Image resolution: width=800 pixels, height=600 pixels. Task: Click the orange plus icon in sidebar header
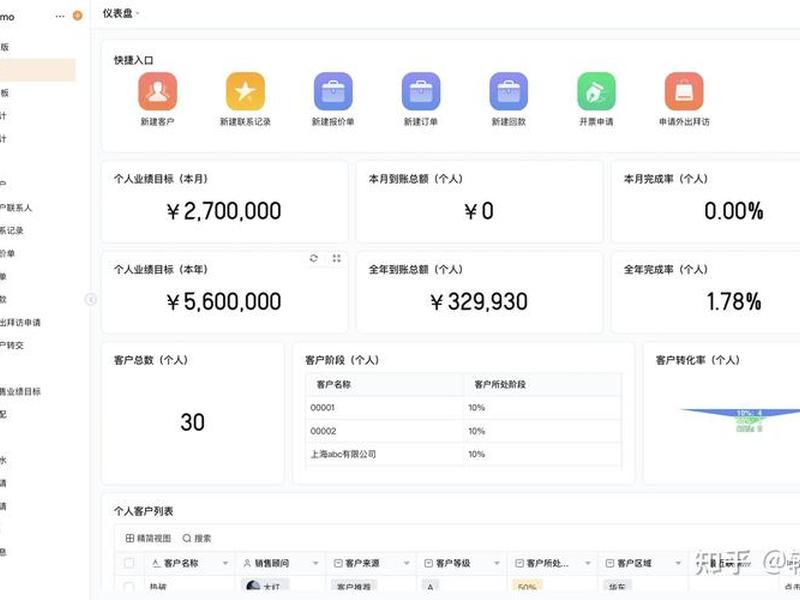pyautogui.click(x=78, y=16)
